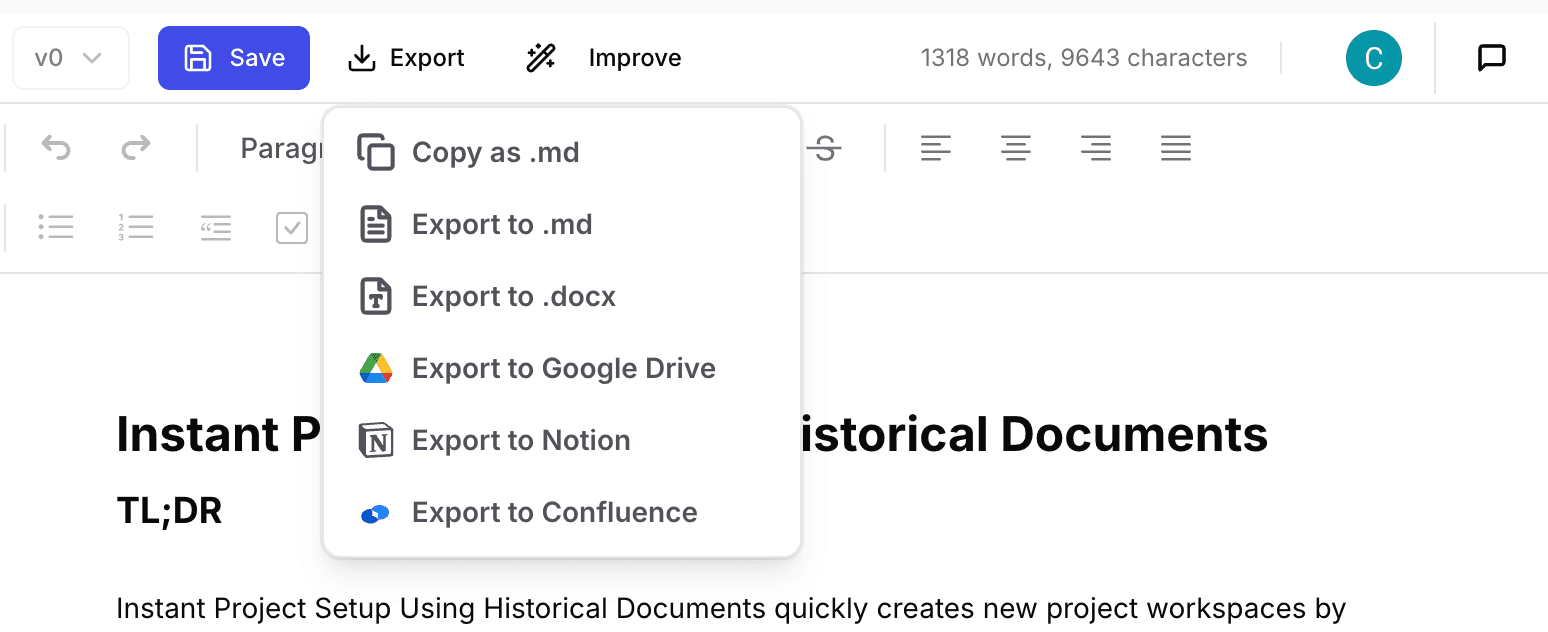This screenshot has width=1548, height=632.
Task: Open the v0 version dropdown
Action: [70, 57]
